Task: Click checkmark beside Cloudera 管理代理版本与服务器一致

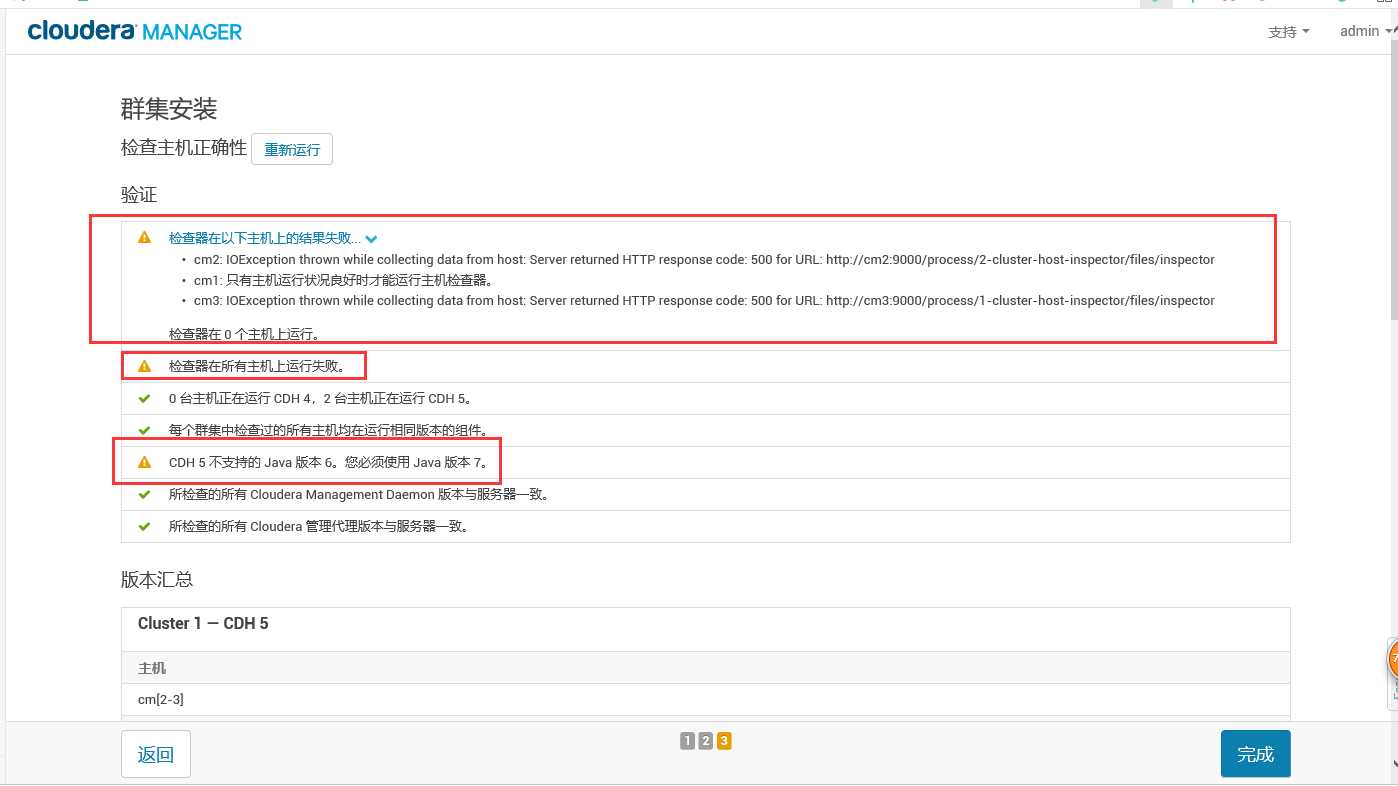Action: click(145, 526)
